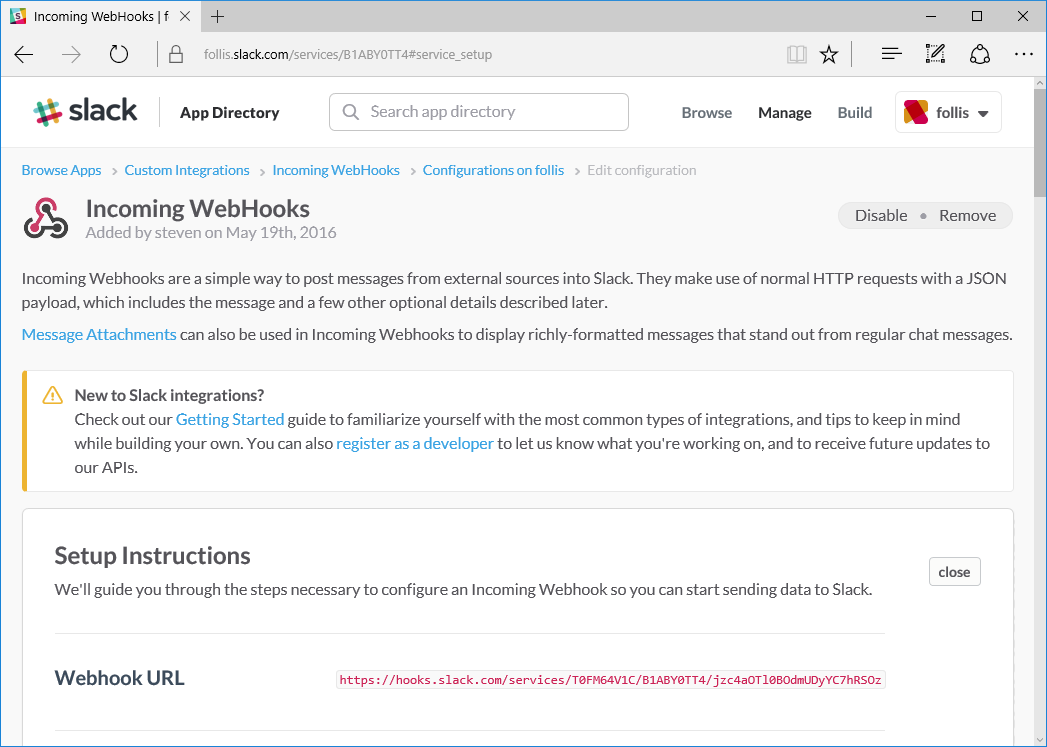Add page to favorites star icon
The height and width of the screenshot is (747, 1047).
click(x=829, y=55)
